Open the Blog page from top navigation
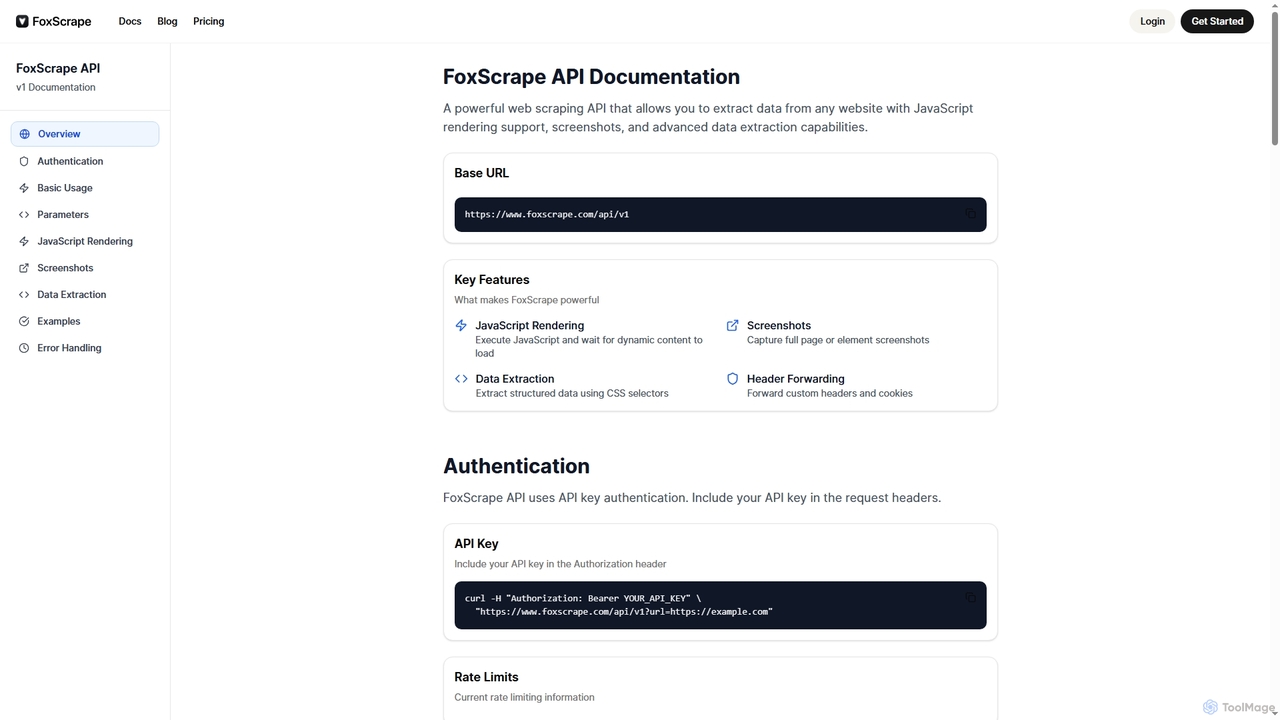The image size is (1280, 720). coord(167,21)
